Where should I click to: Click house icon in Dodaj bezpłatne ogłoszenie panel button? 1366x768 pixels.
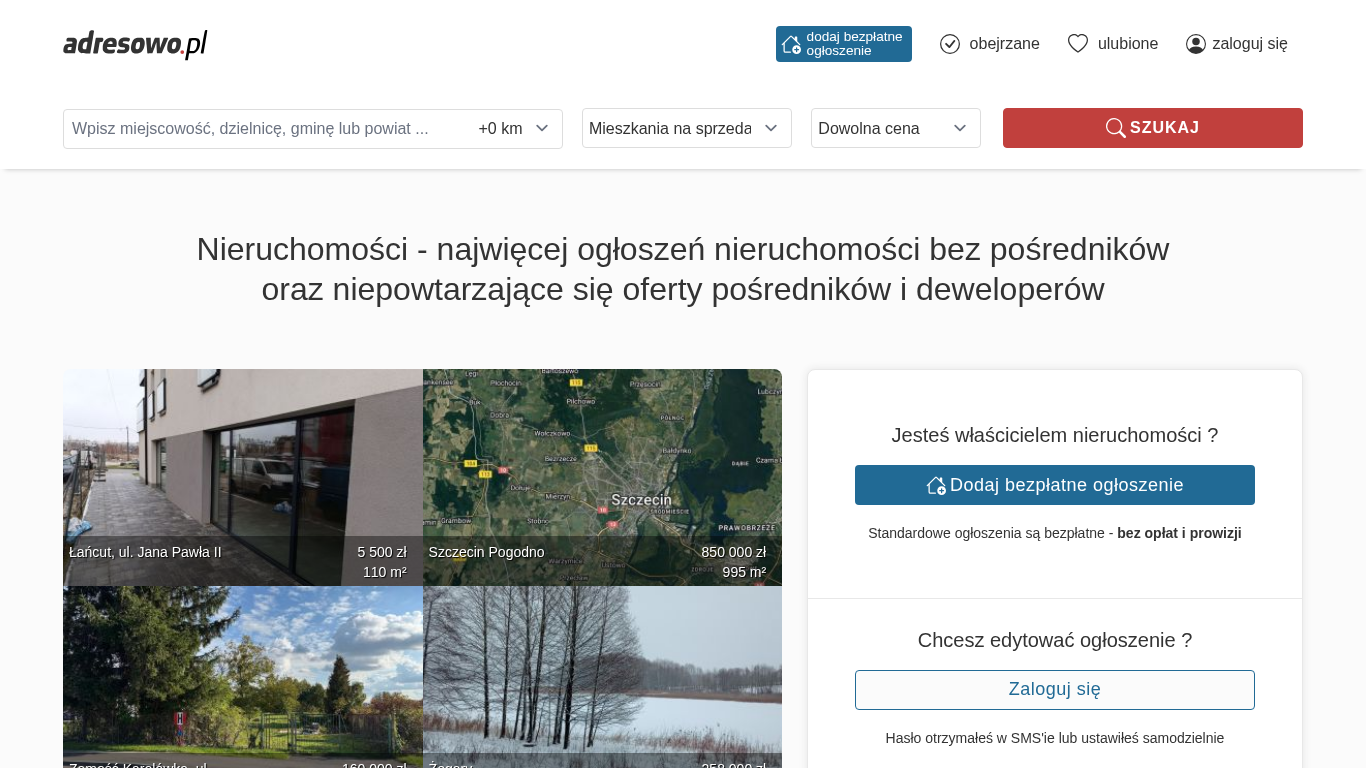tap(936, 486)
